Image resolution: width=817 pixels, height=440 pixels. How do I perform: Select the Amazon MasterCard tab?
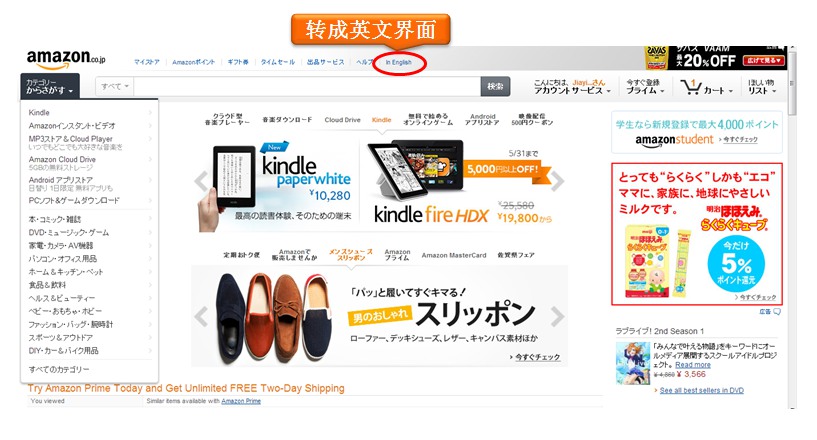(x=454, y=255)
